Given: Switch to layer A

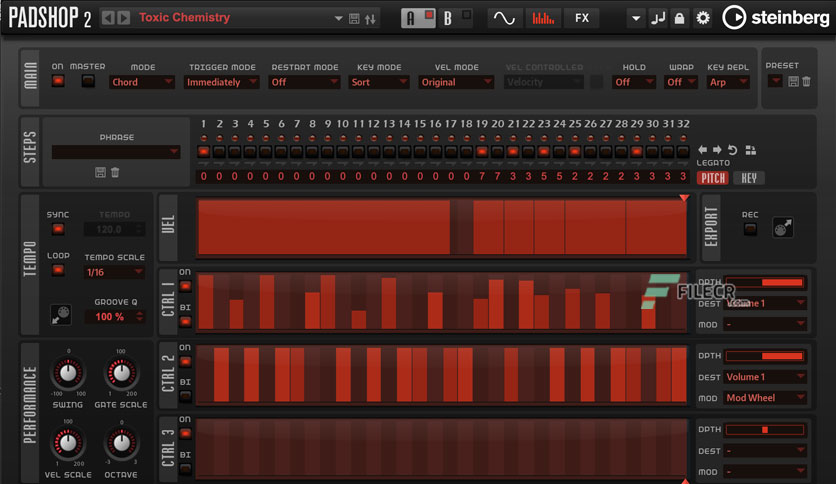Looking at the screenshot, I should tap(418, 18).
